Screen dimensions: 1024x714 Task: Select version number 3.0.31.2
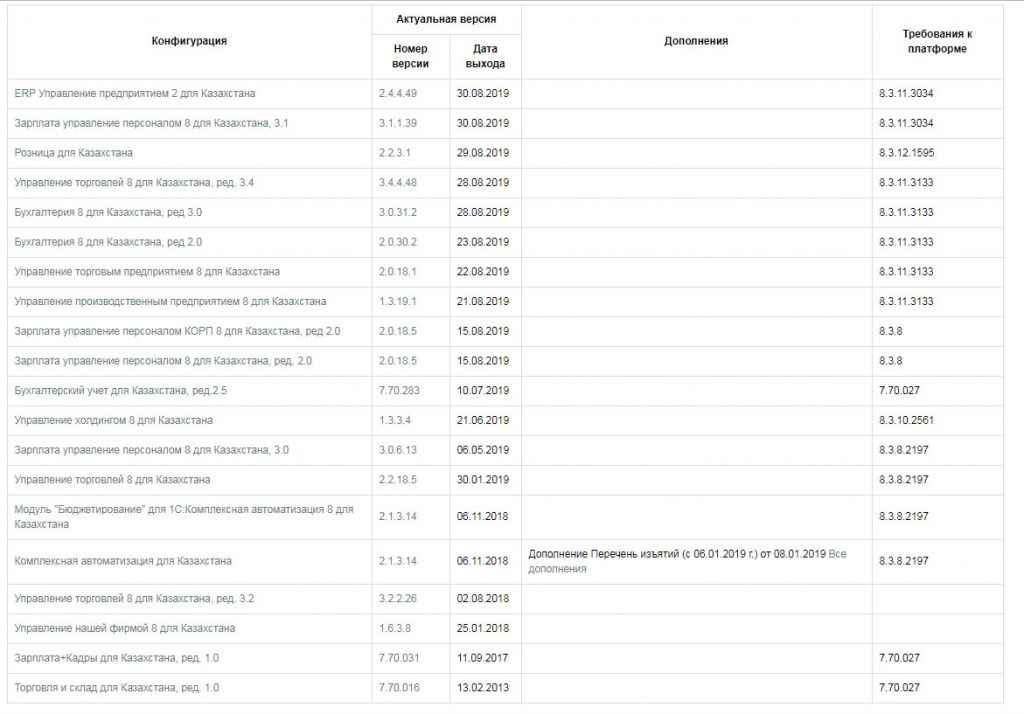[x=397, y=212]
